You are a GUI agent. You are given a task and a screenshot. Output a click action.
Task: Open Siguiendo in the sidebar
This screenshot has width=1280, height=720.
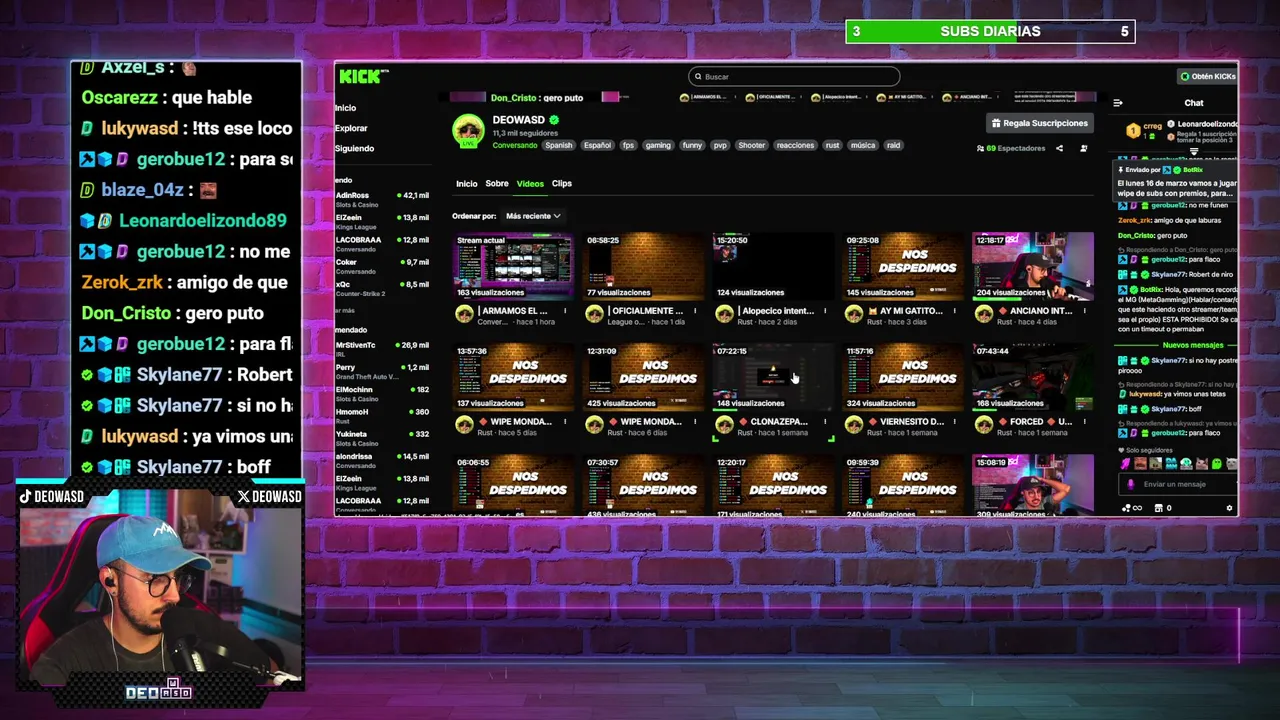point(355,148)
